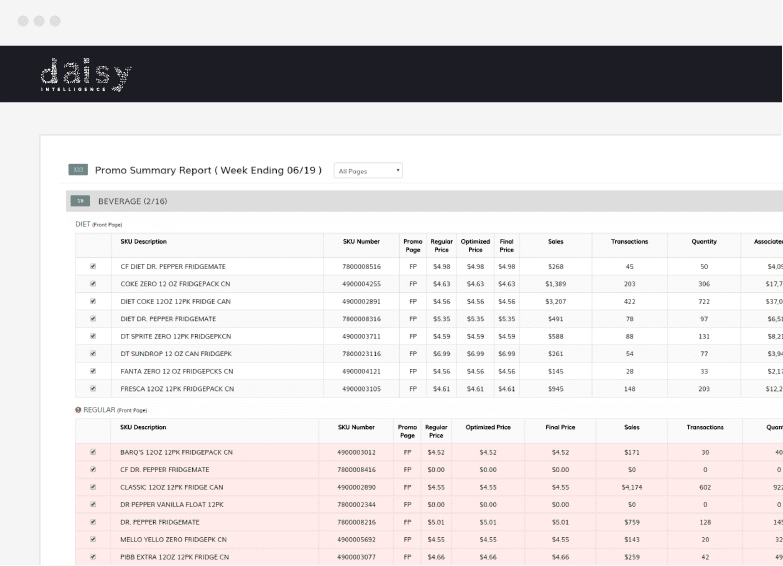Click SKU Description header in DIET table
The width and height of the screenshot is (783, 566).
click(x=143, y=242)
